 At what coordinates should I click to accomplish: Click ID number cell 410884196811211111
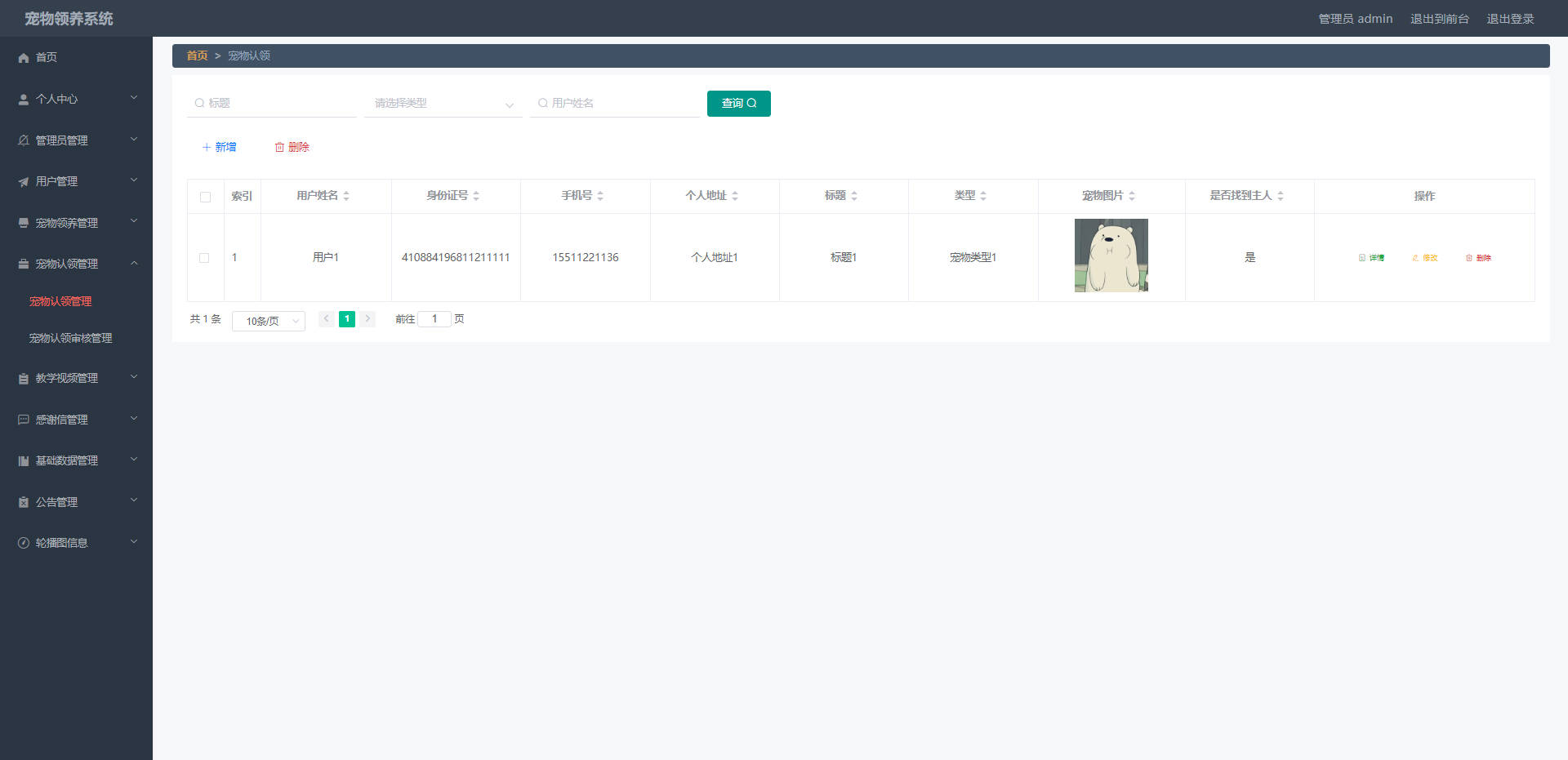click(x=456, y=257)
